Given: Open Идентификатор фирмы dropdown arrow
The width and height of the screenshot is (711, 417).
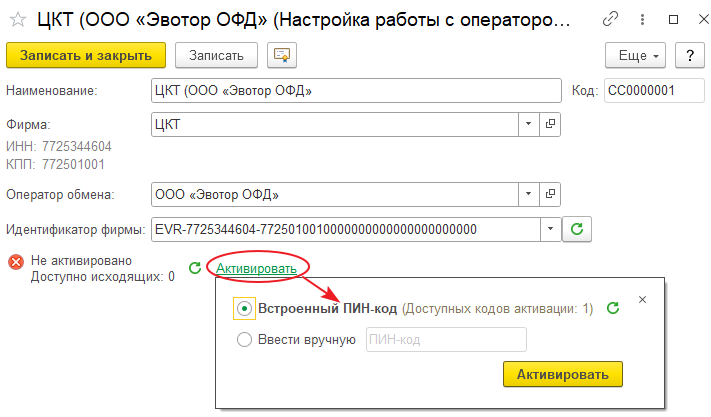Looking at the screenshot, I should [x=549, y=229].
